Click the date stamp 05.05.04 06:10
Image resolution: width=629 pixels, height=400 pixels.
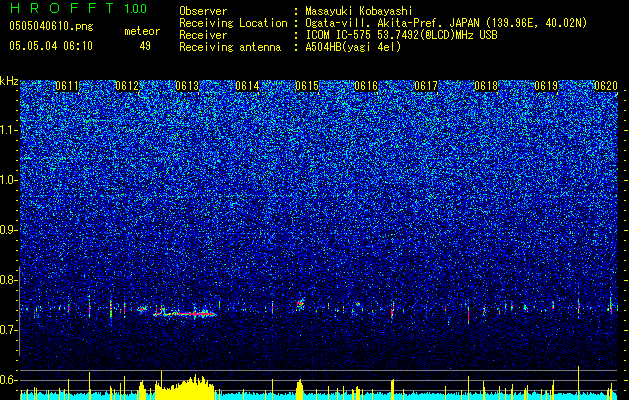pos(51,46)
